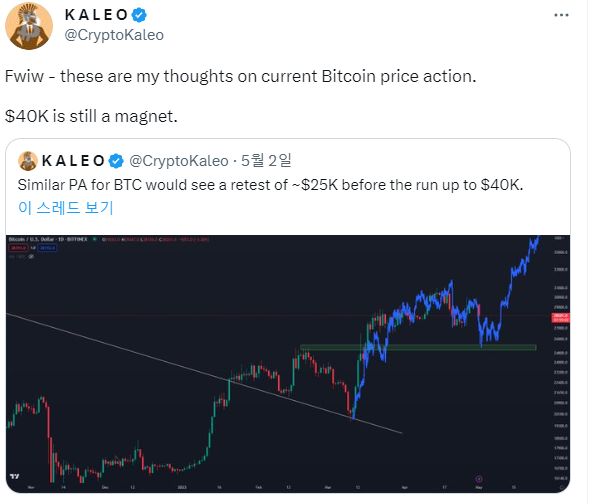Click the red current price label on chart axis
The width and height of the screenshot is (606, 504).
pyautogui.click(x=555, y=319)
